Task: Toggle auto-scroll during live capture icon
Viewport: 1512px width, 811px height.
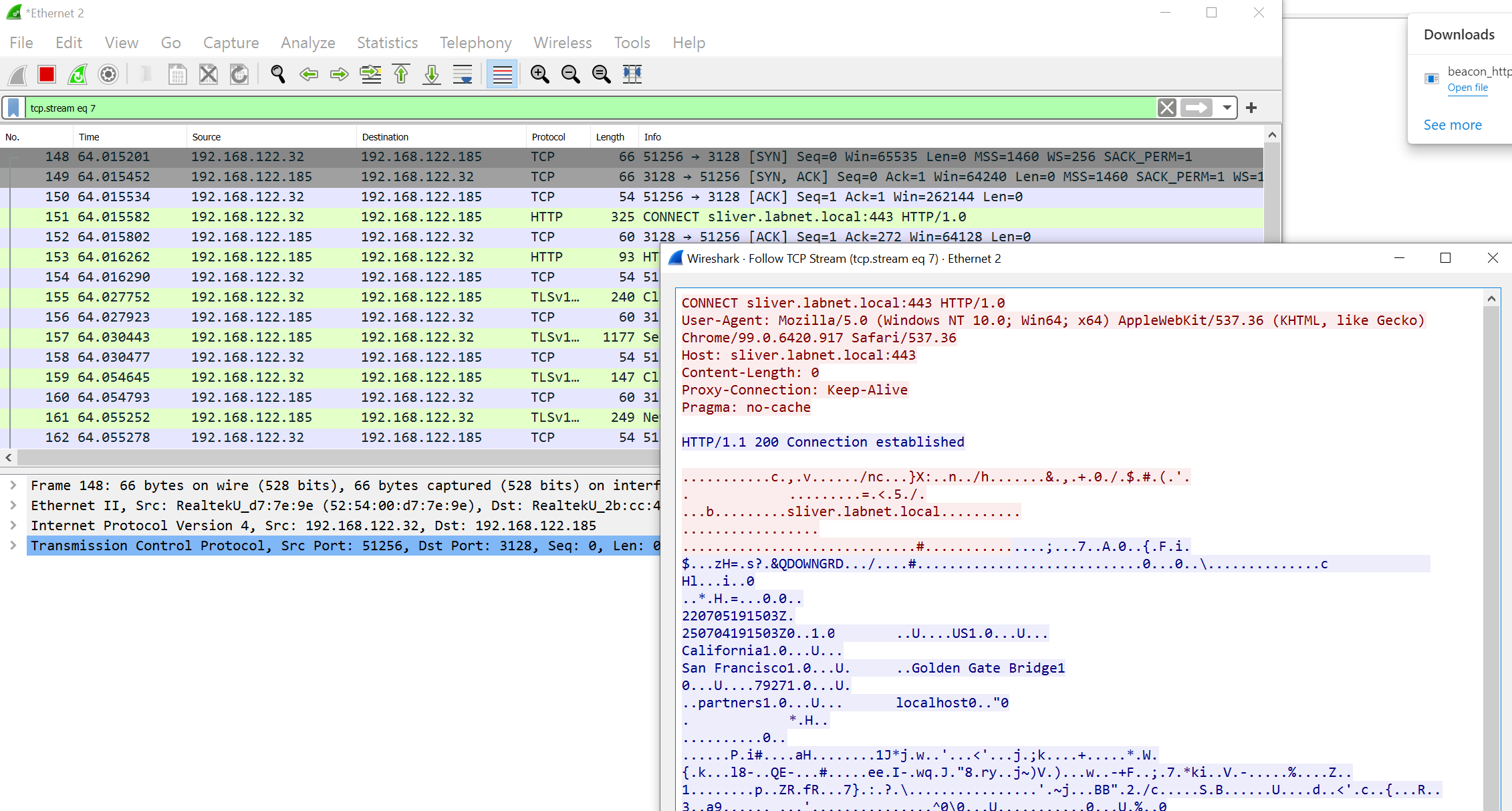Action: 463,74
